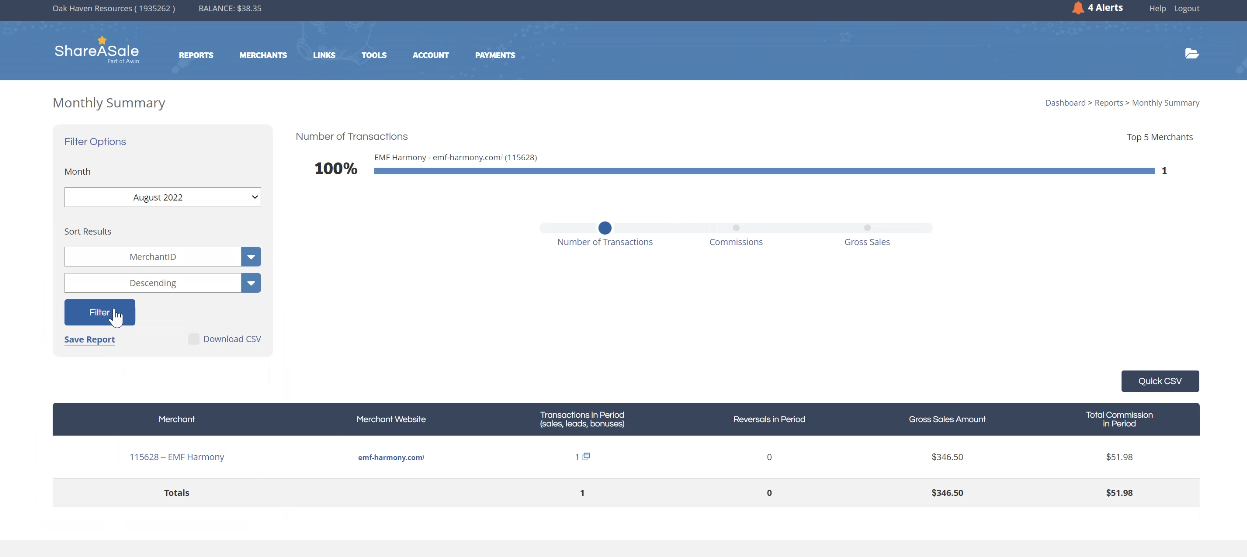Open the Account menu

coord(431,55)
